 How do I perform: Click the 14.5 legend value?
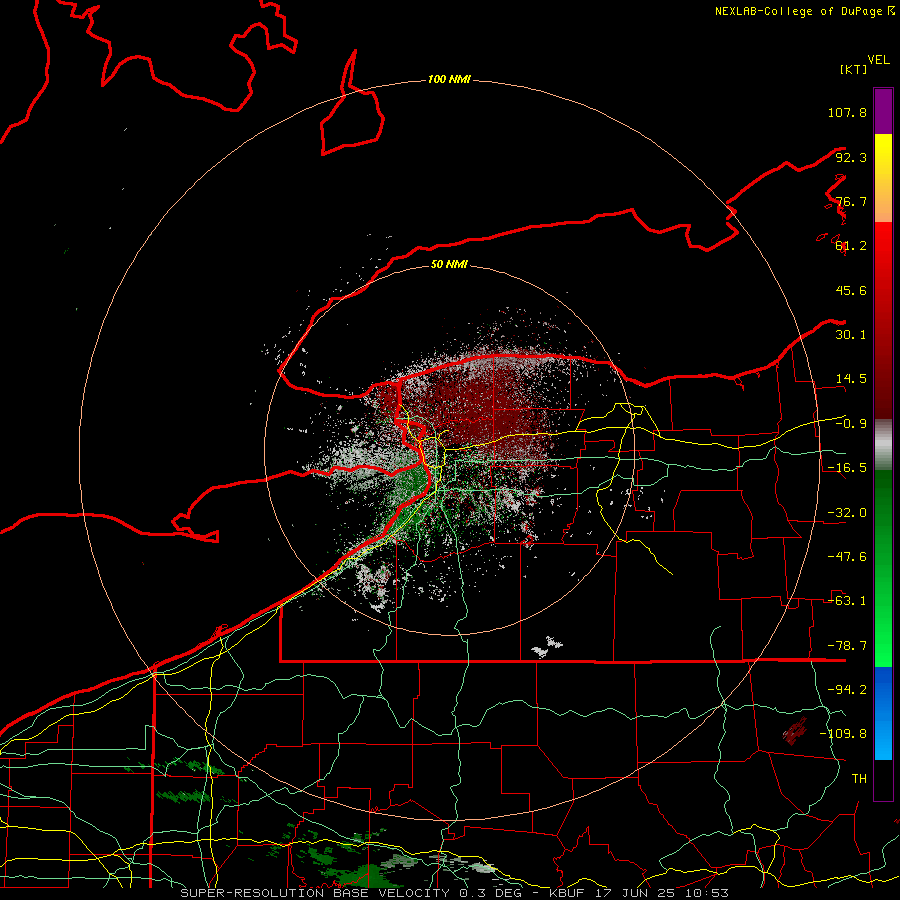click(851, 379)
